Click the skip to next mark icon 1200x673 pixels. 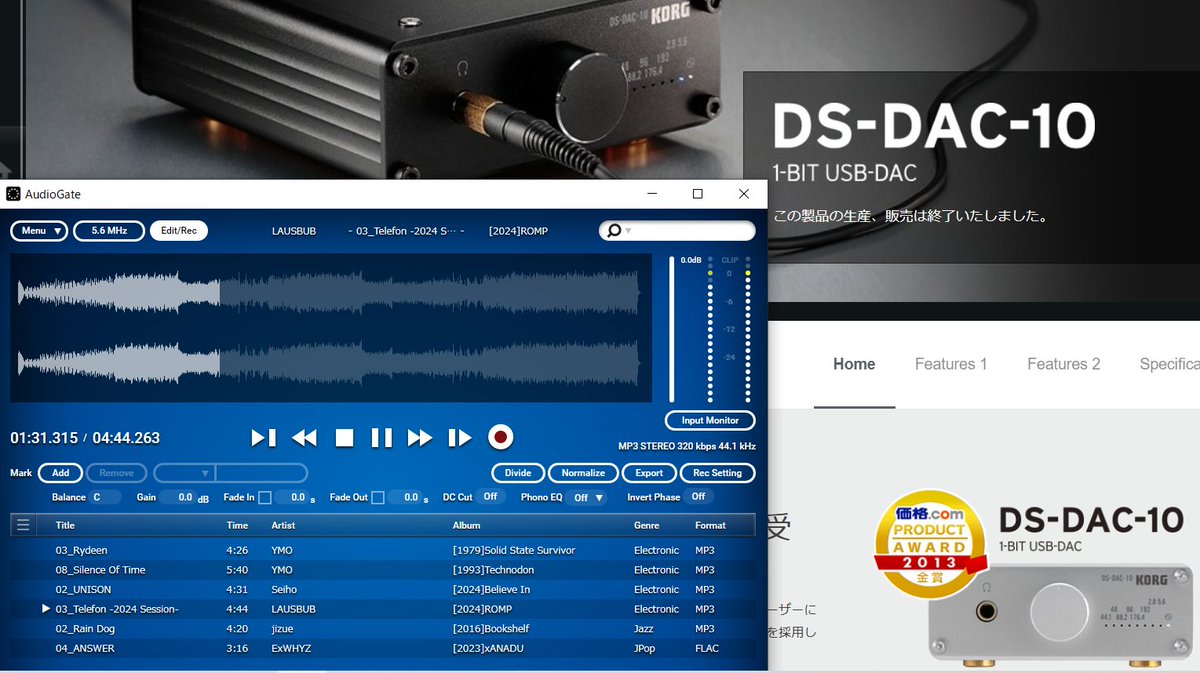pos(459,437)
